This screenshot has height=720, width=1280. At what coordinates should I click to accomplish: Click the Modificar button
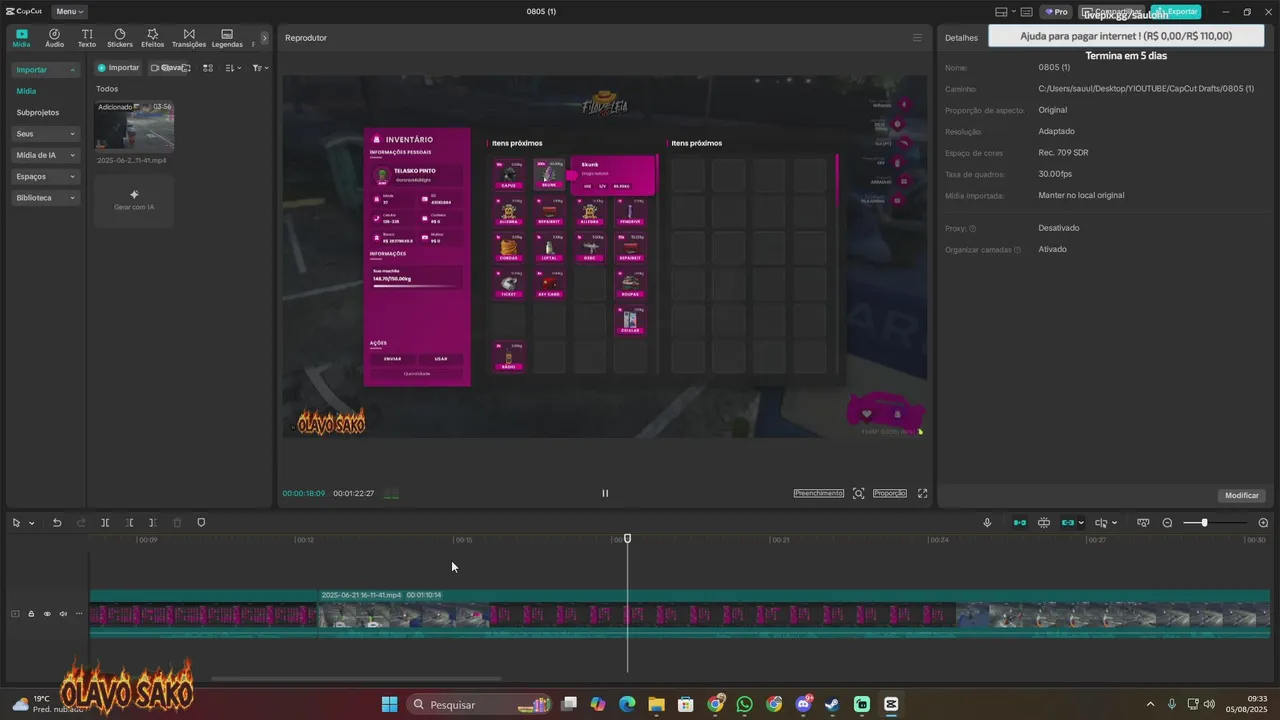click(1242, 495)
